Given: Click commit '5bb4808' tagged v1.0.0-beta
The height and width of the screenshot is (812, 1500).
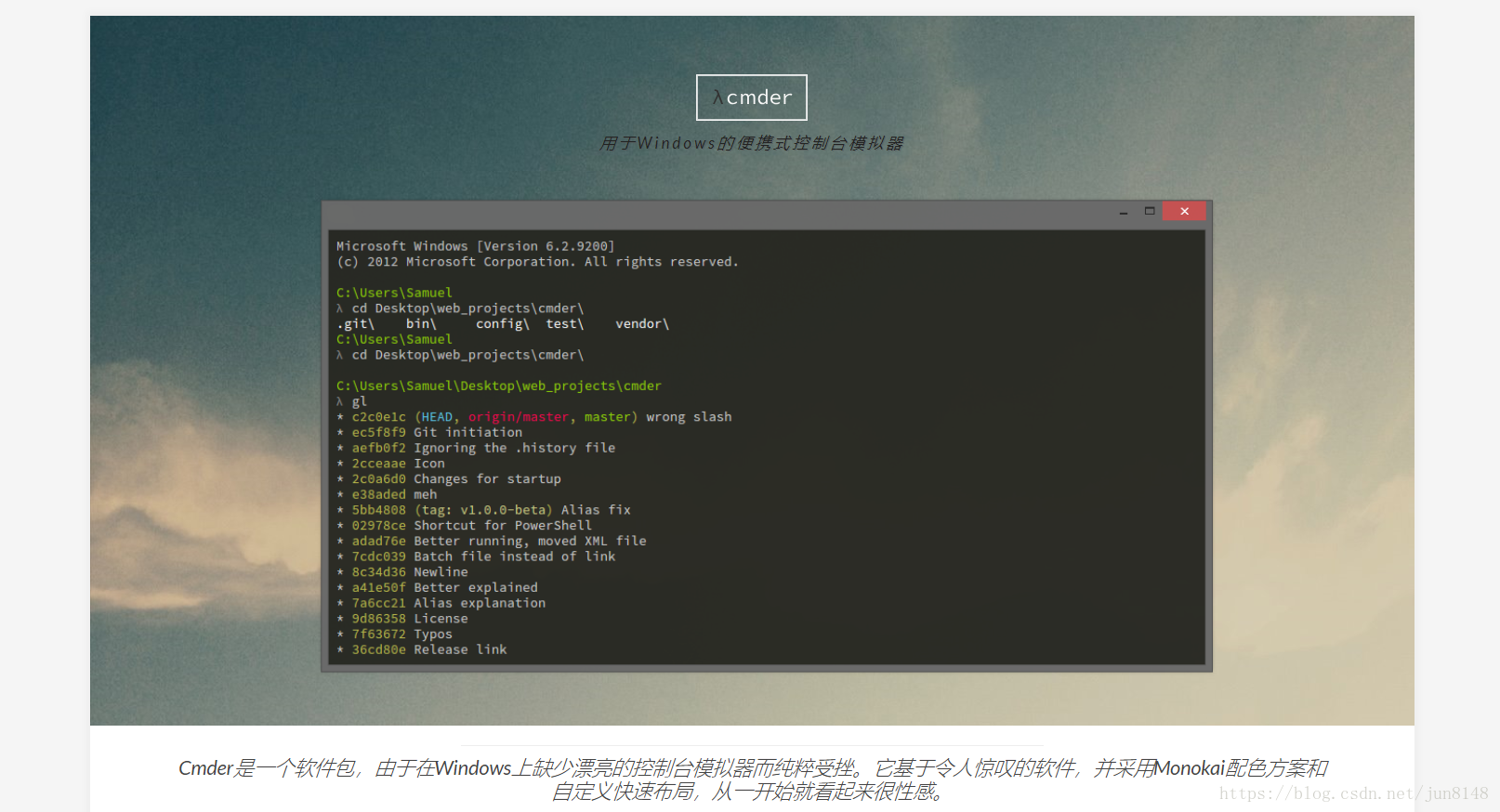Looking at the screenshot, I should pyautogui.click(x=483, y=510).
